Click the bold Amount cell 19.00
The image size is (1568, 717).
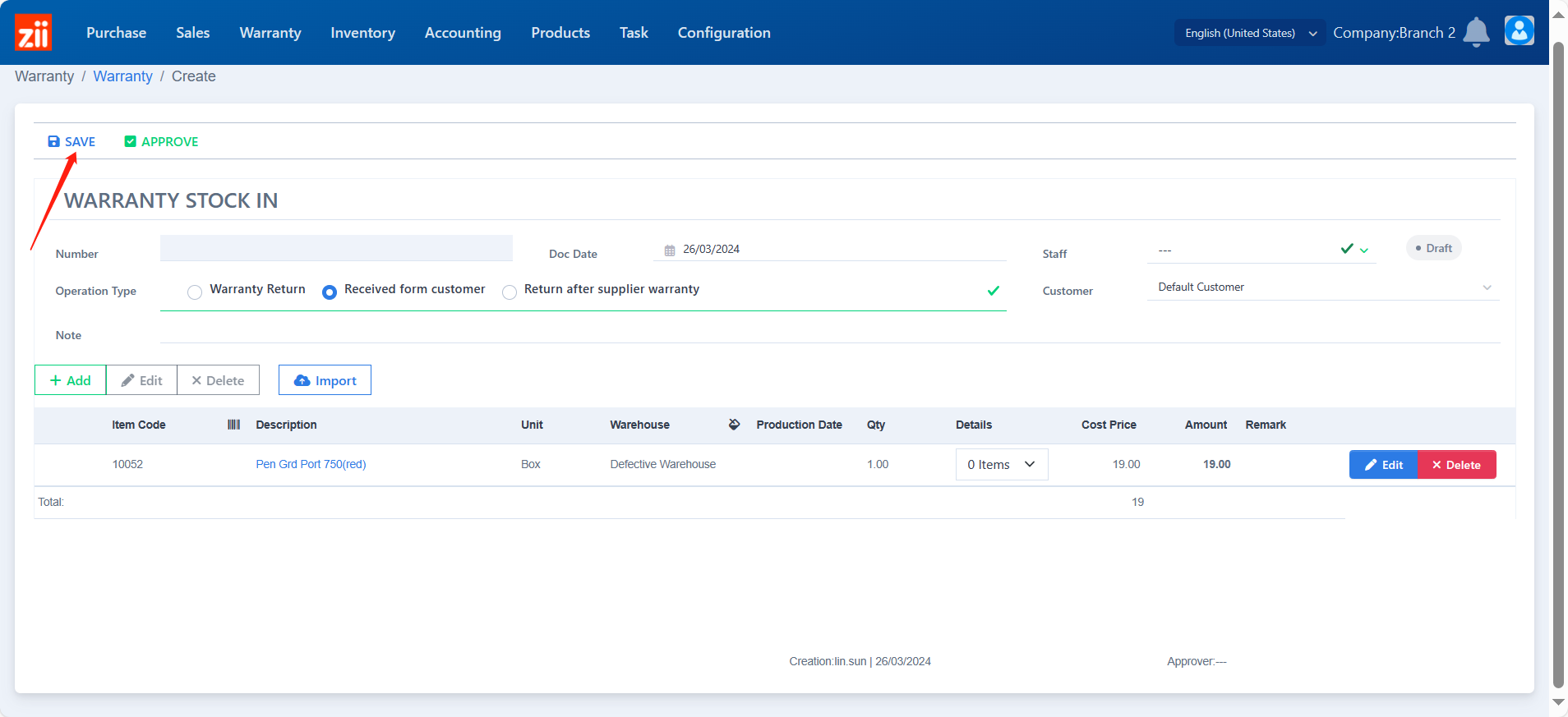(1216, 465)
